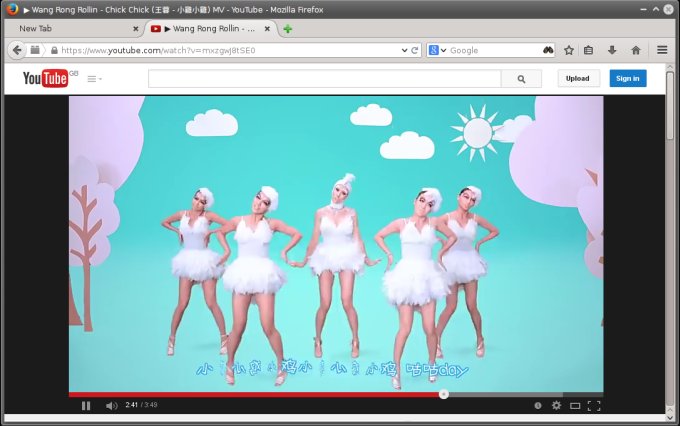Maximize the Firefox window

(x=656, y=9)
